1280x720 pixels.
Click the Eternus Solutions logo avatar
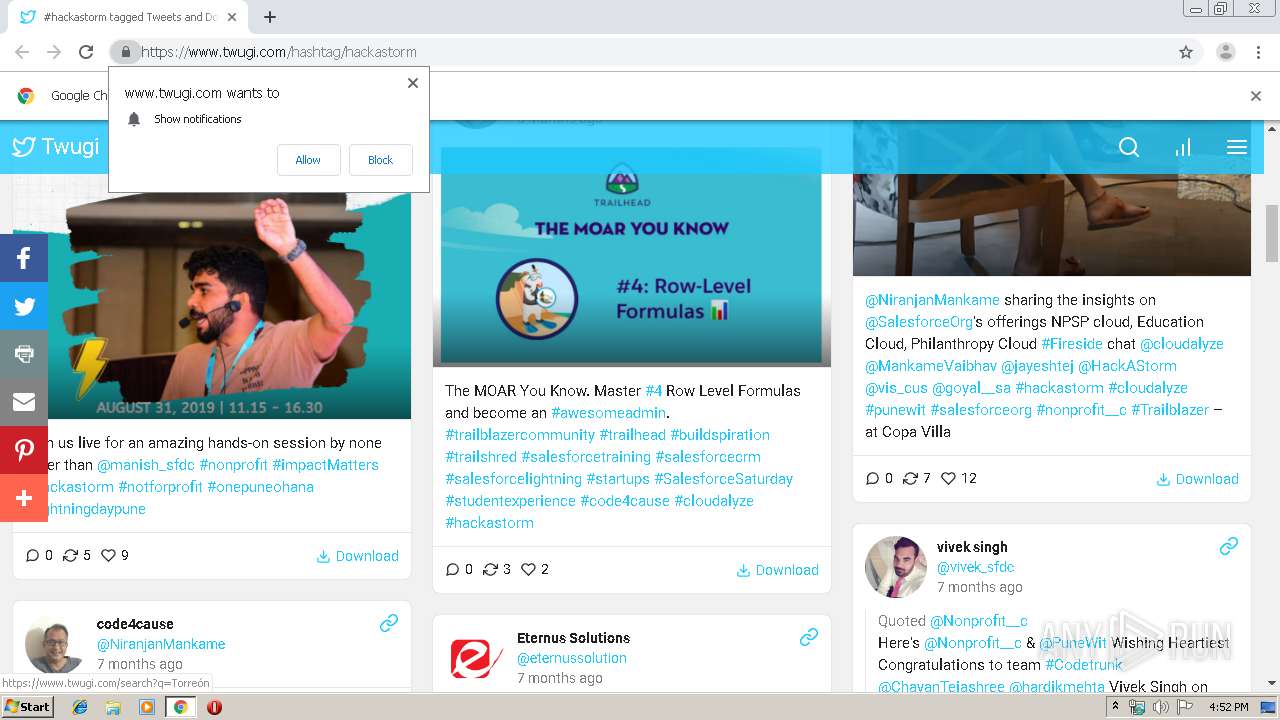tap(475, 658)
